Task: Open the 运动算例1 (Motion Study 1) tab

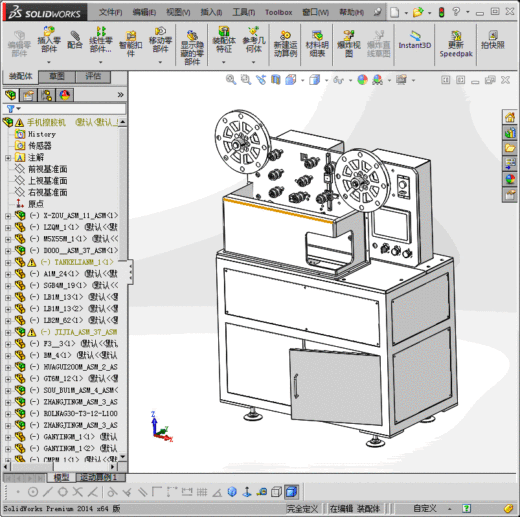Action: pos(99,477)
